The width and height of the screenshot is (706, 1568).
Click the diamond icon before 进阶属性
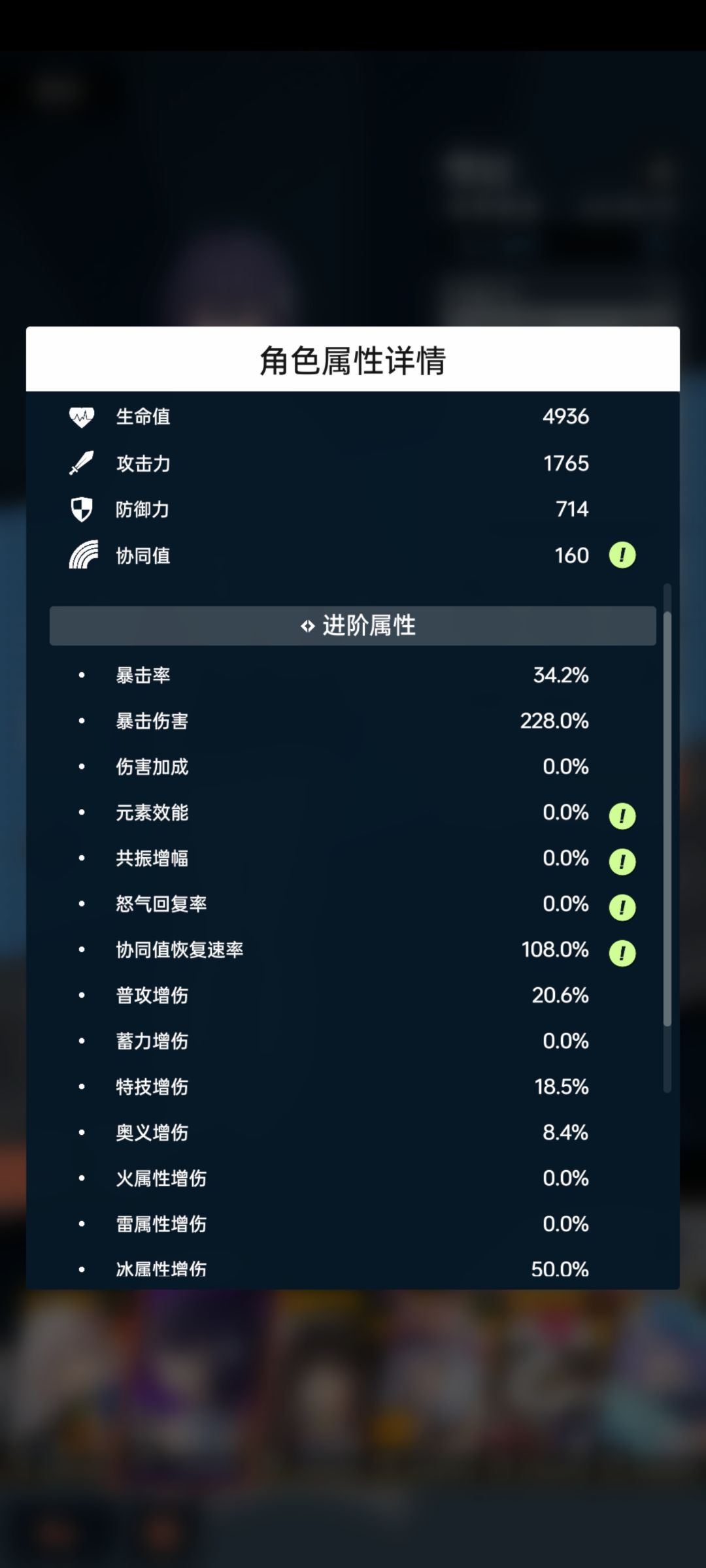[307, 627]
